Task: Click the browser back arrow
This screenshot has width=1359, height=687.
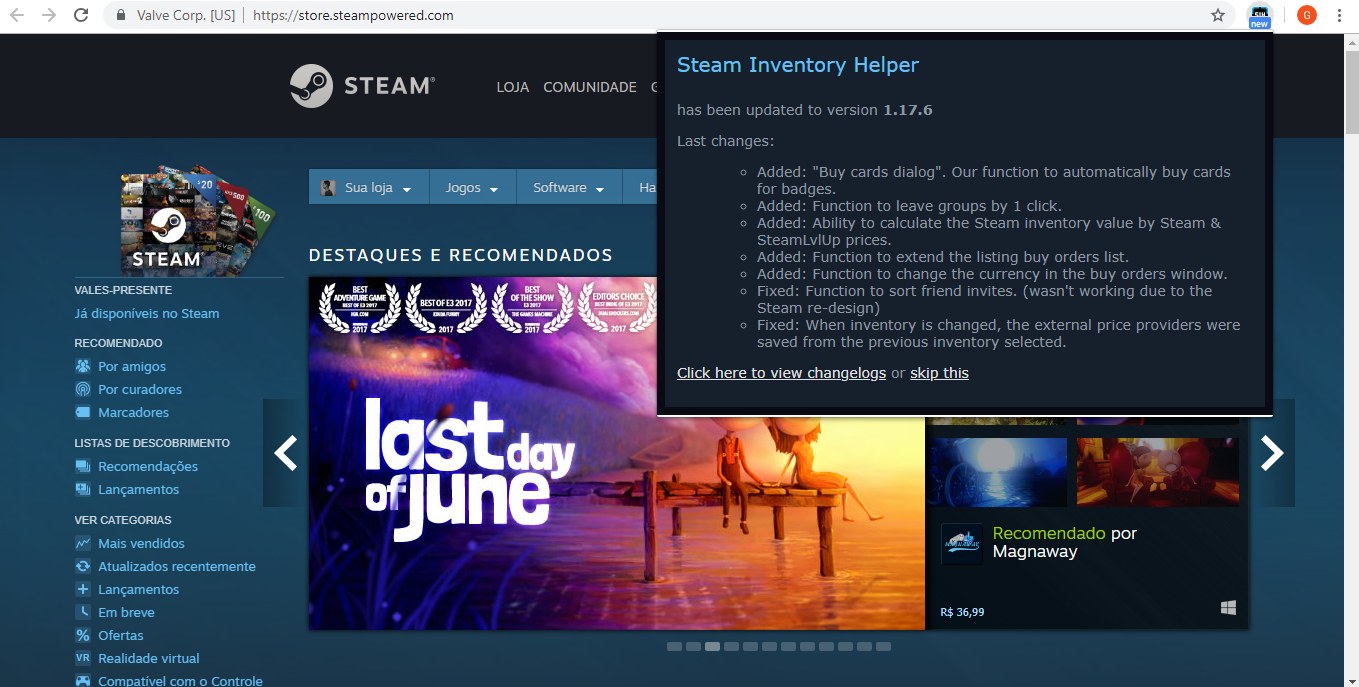Action: coord(17,15)
